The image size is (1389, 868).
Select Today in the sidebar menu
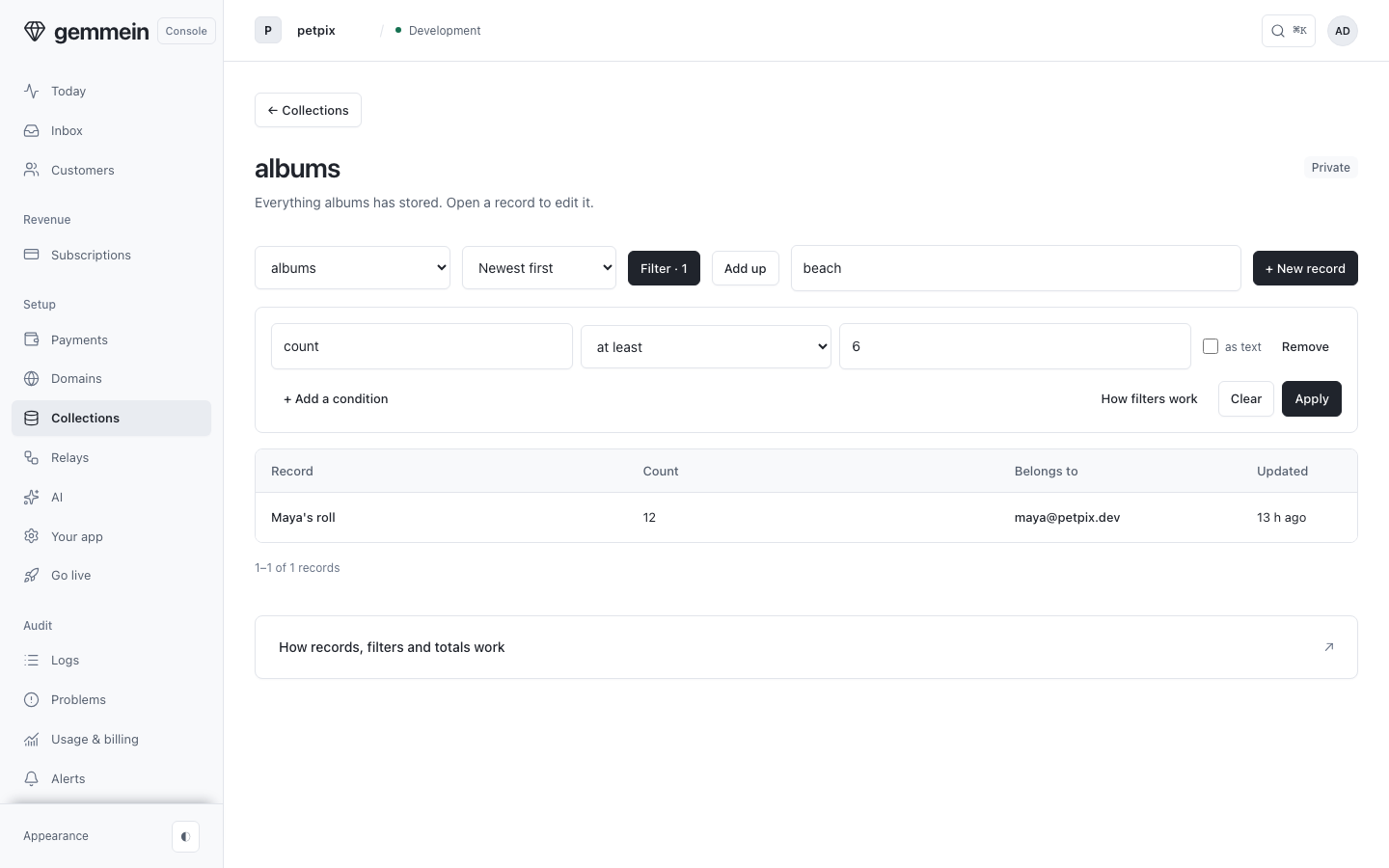(111, 91)
